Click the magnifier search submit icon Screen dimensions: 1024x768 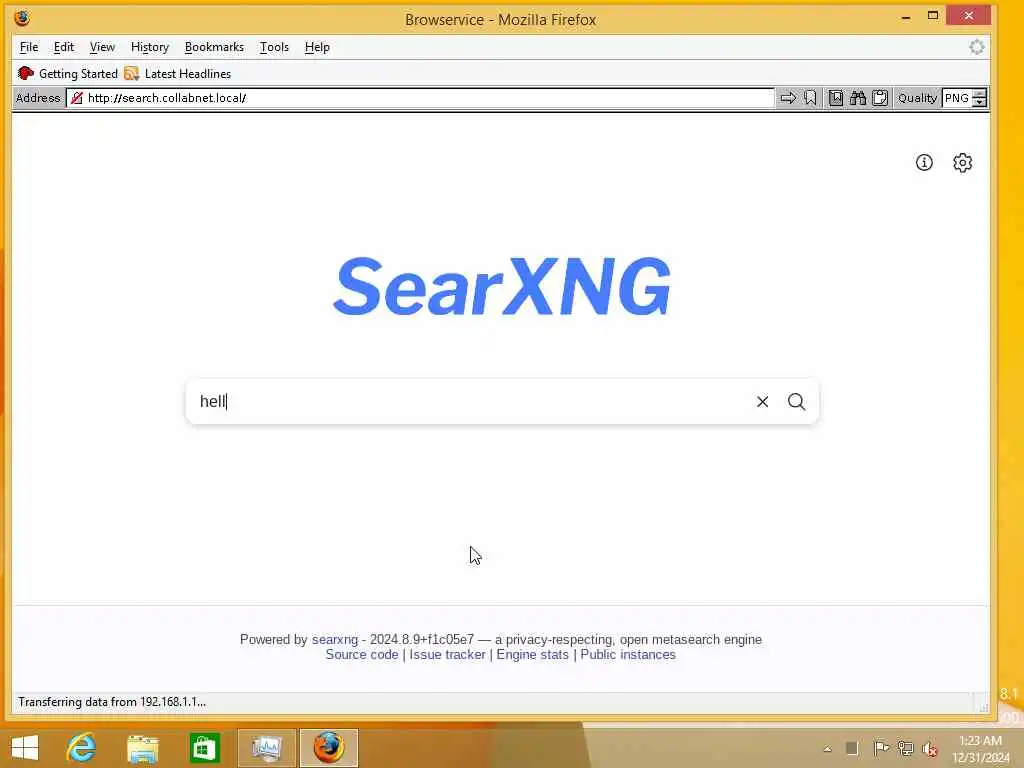click(x=796, y=402)
